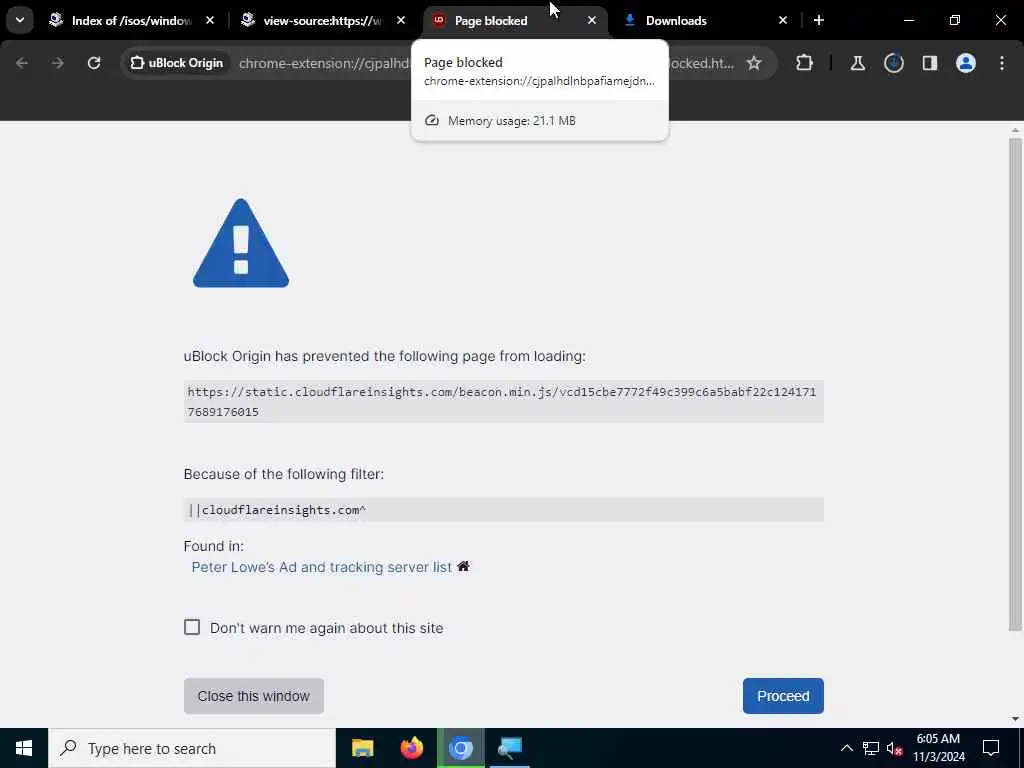Open the Windows Start menu
This screenshot has width=1024, height=768.
24,748
